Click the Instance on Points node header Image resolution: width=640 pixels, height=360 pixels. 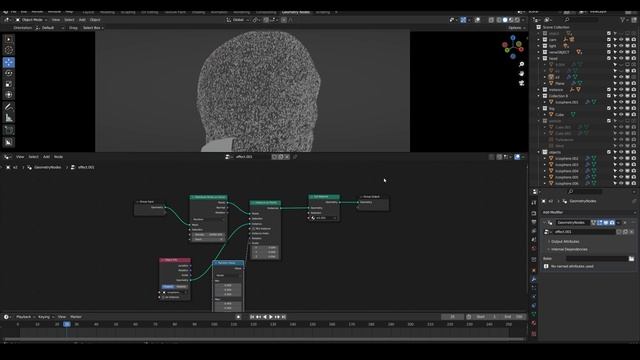(x=265, y=202)
